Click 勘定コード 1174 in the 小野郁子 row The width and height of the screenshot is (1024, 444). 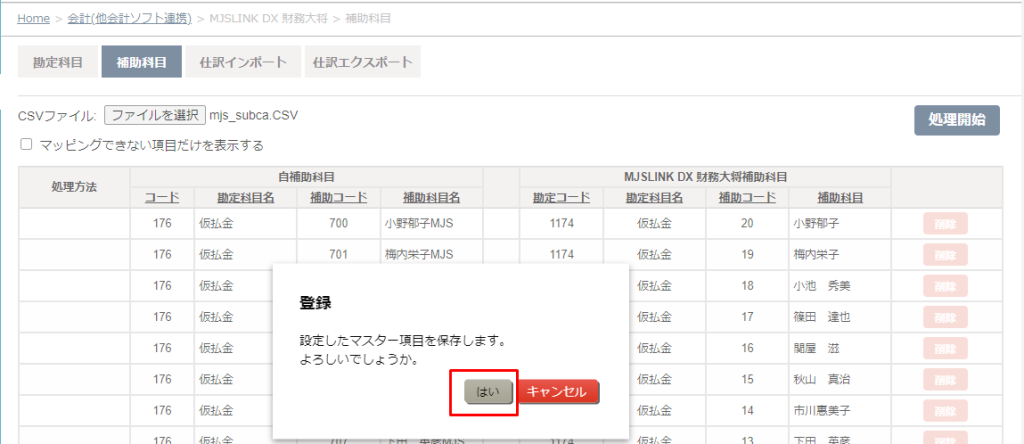(562, 223)
